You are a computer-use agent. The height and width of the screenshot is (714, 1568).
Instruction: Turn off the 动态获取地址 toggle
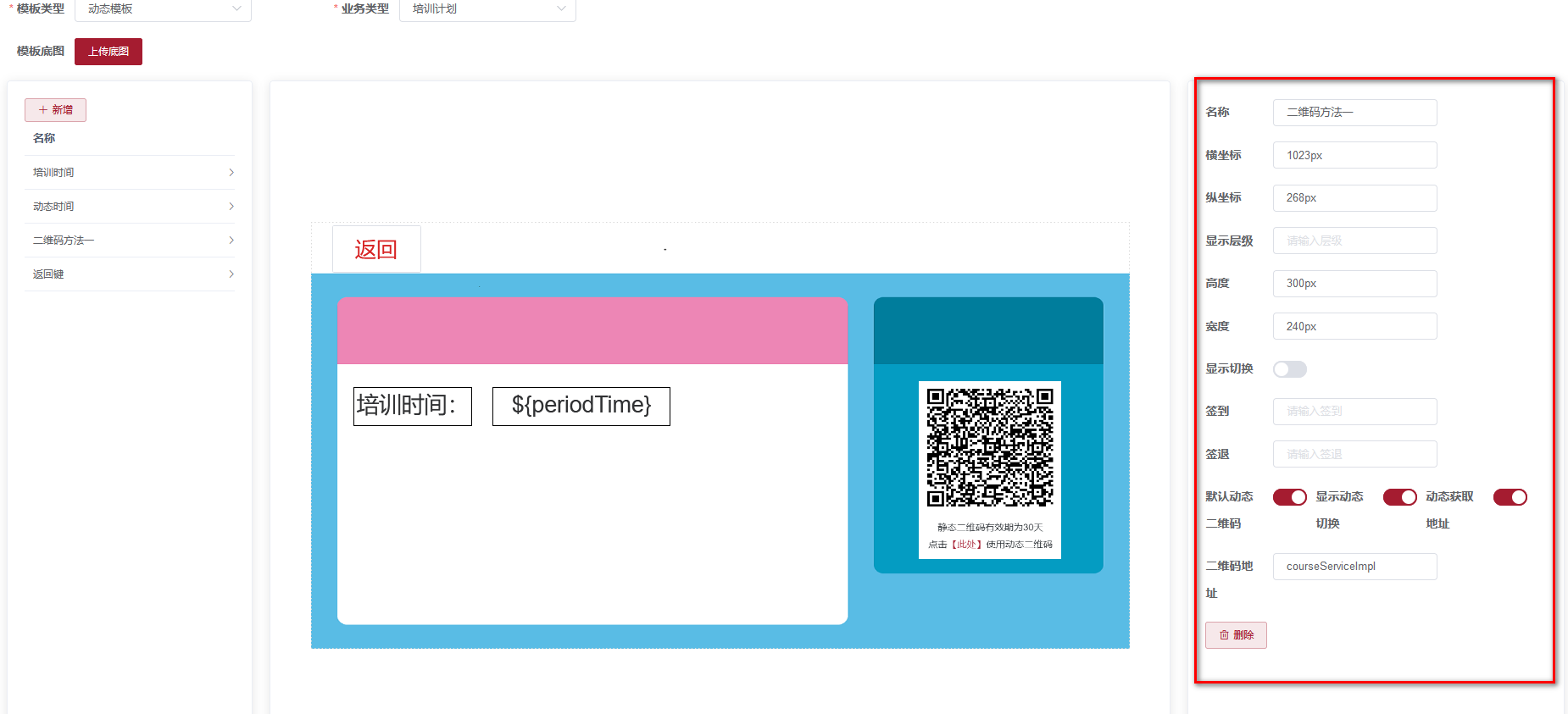1510,497
